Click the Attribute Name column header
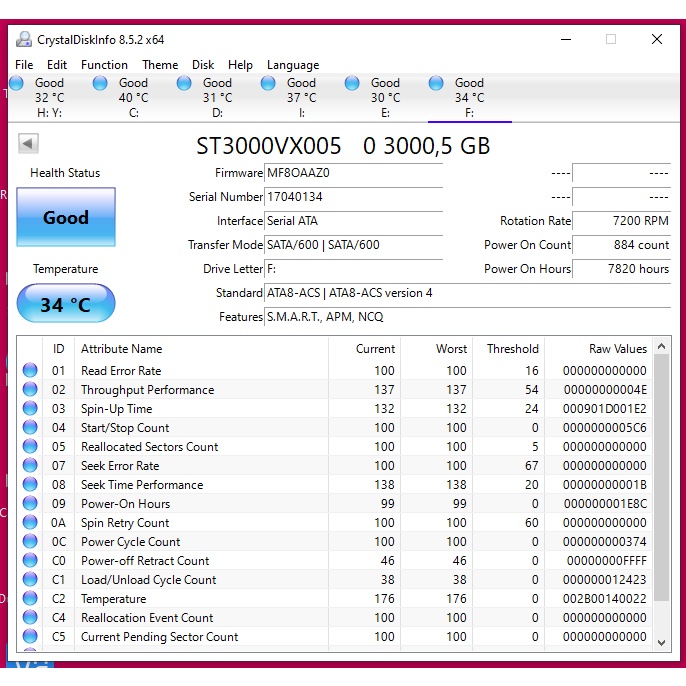This screenshot has height=686, width=686. 201,349
